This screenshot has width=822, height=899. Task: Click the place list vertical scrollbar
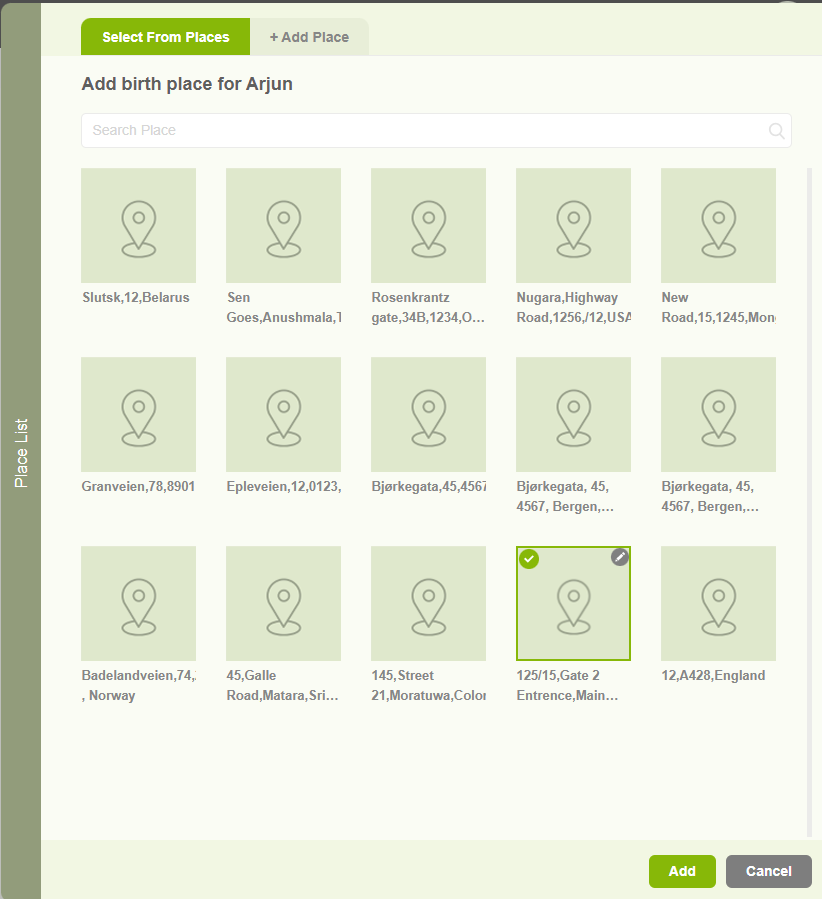(809, 500)
